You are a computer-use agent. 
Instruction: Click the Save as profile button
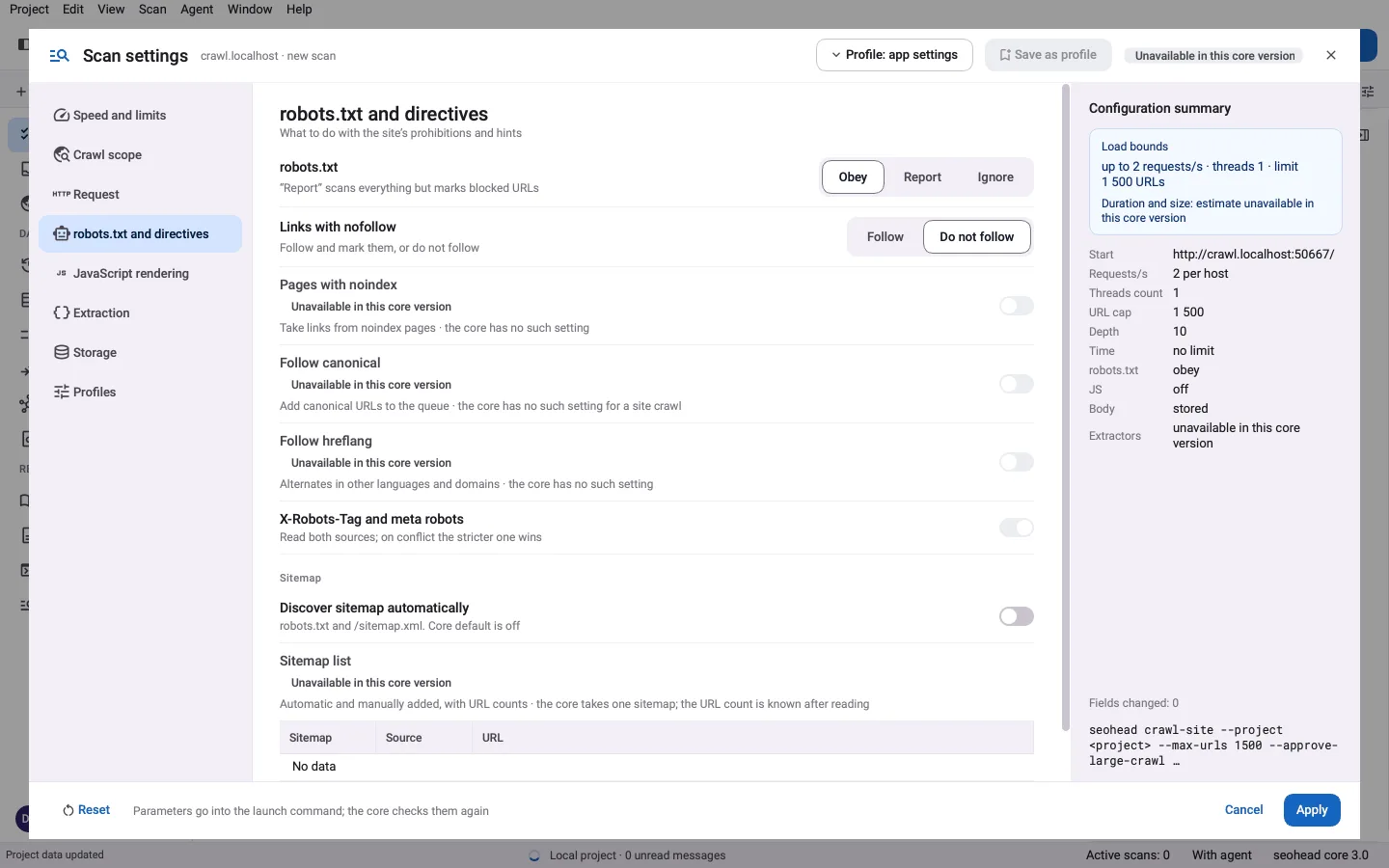click(x=1048, y=55)
